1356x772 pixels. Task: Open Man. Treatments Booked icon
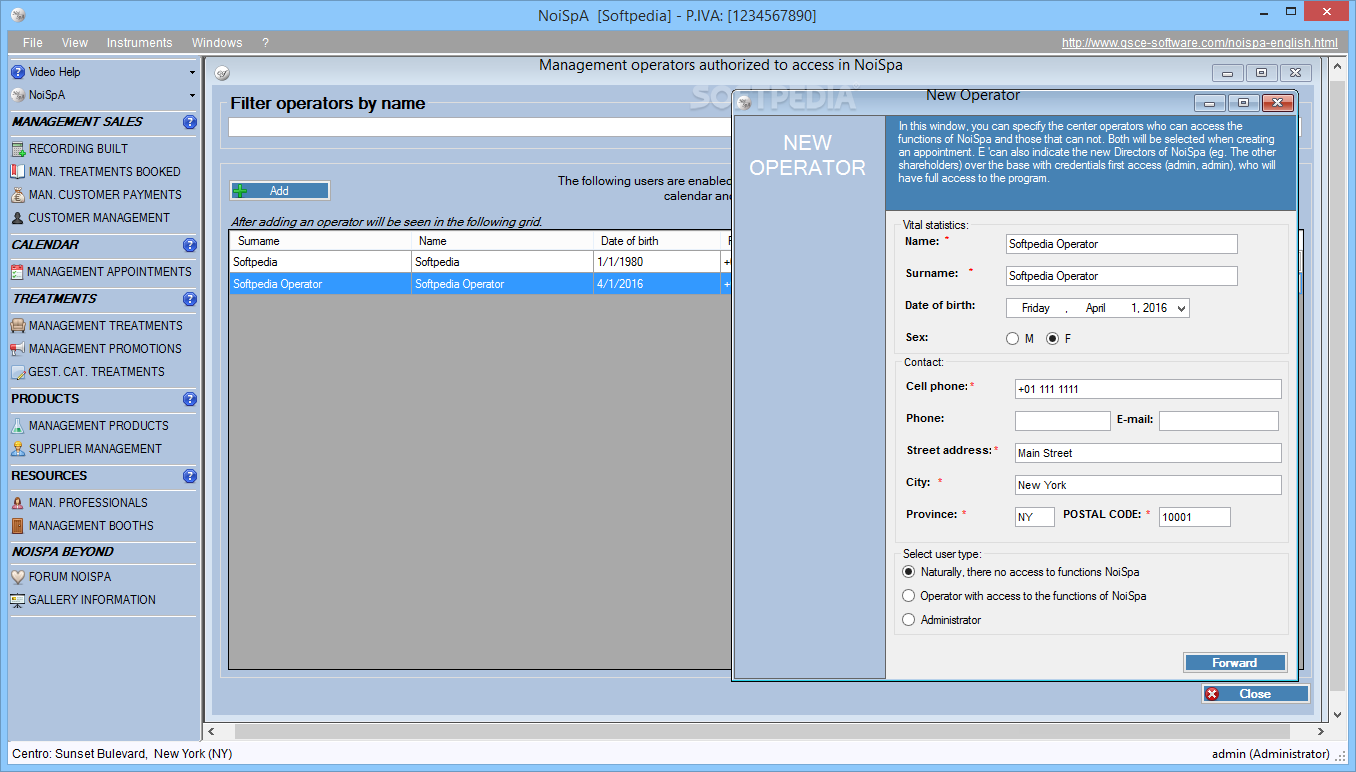tap(18, 172)
